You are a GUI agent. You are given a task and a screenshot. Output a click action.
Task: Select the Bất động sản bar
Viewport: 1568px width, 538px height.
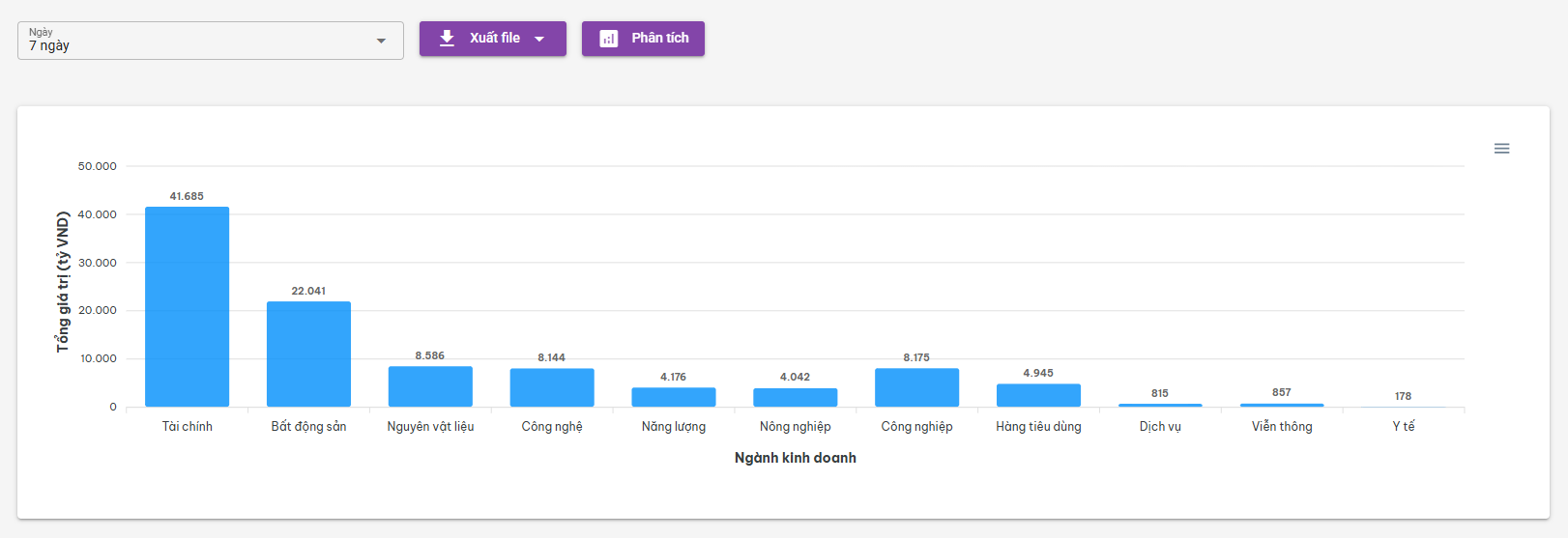click(x=308, y=354)
